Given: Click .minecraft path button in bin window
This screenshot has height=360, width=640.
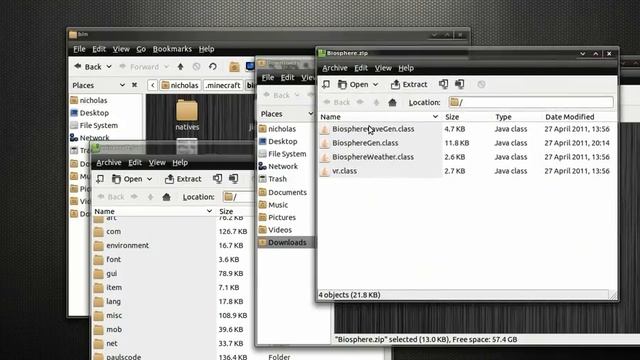Looking at the screenshot, I should coord(223,85).
